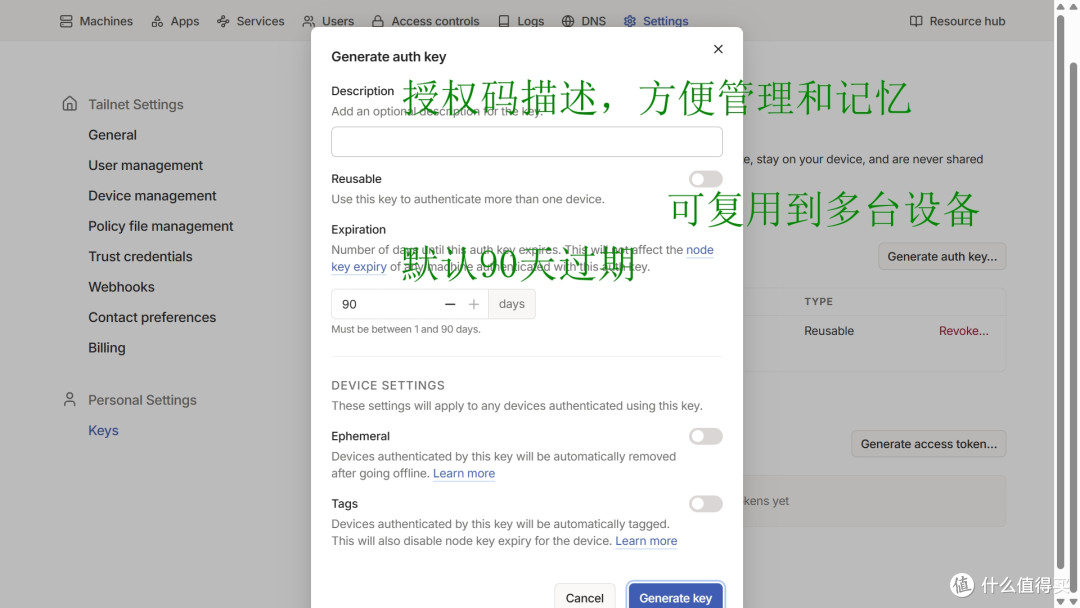Toggle the Reusable switch

(x=705, y=179)
